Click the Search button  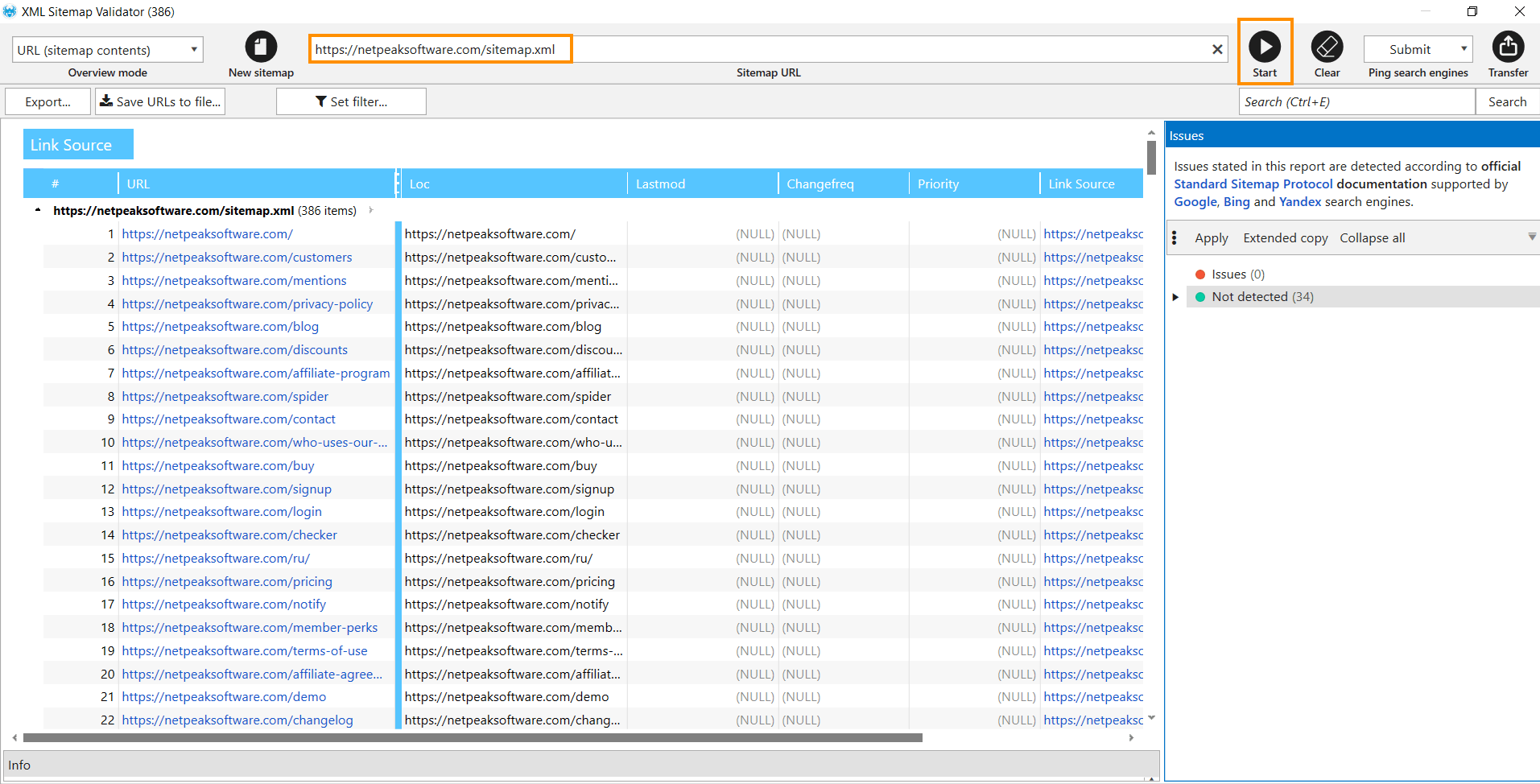coord(1507,101)
